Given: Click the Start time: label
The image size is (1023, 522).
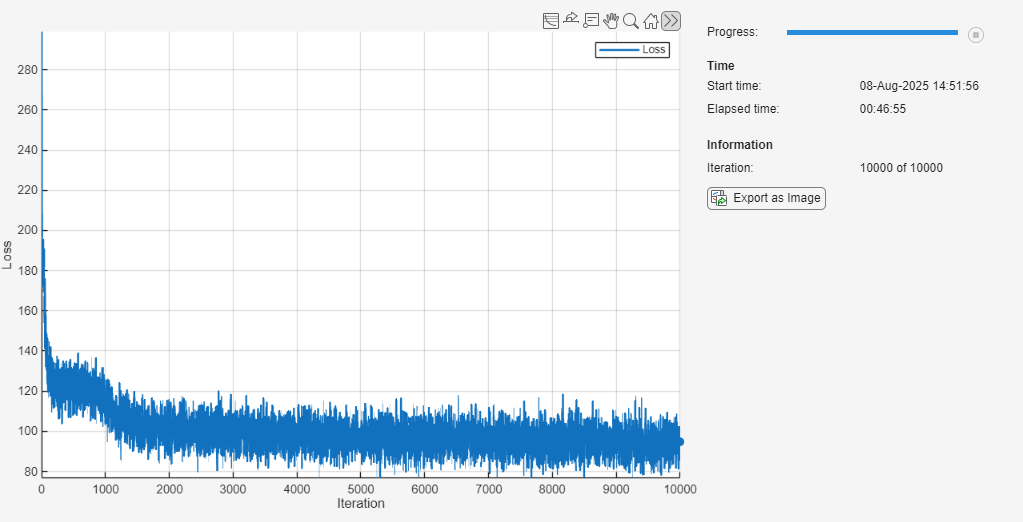Looking at the screenshot, I should (x=733, y=86).
